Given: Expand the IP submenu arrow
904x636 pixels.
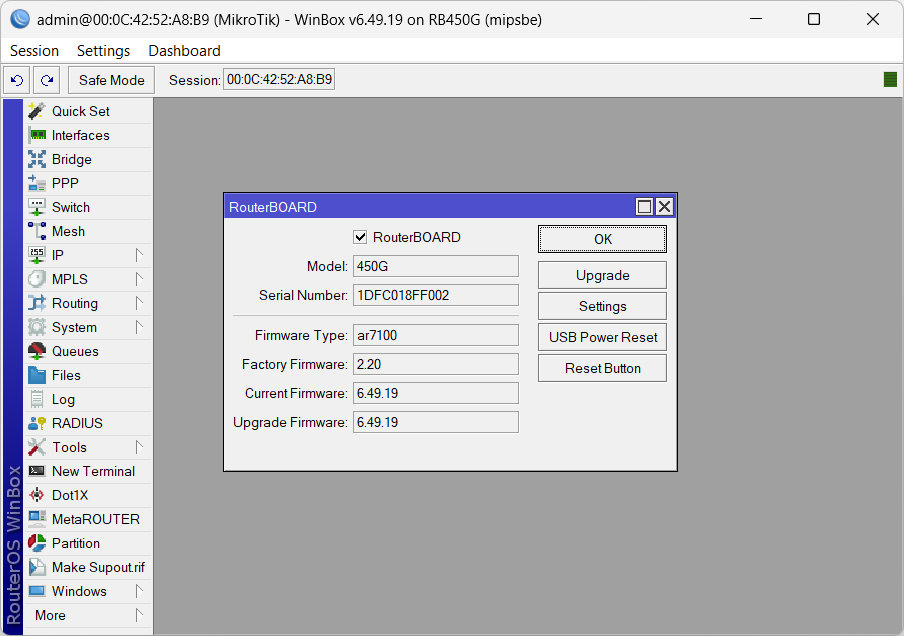Looking at the screenshot, I should [x=138, y=255].
